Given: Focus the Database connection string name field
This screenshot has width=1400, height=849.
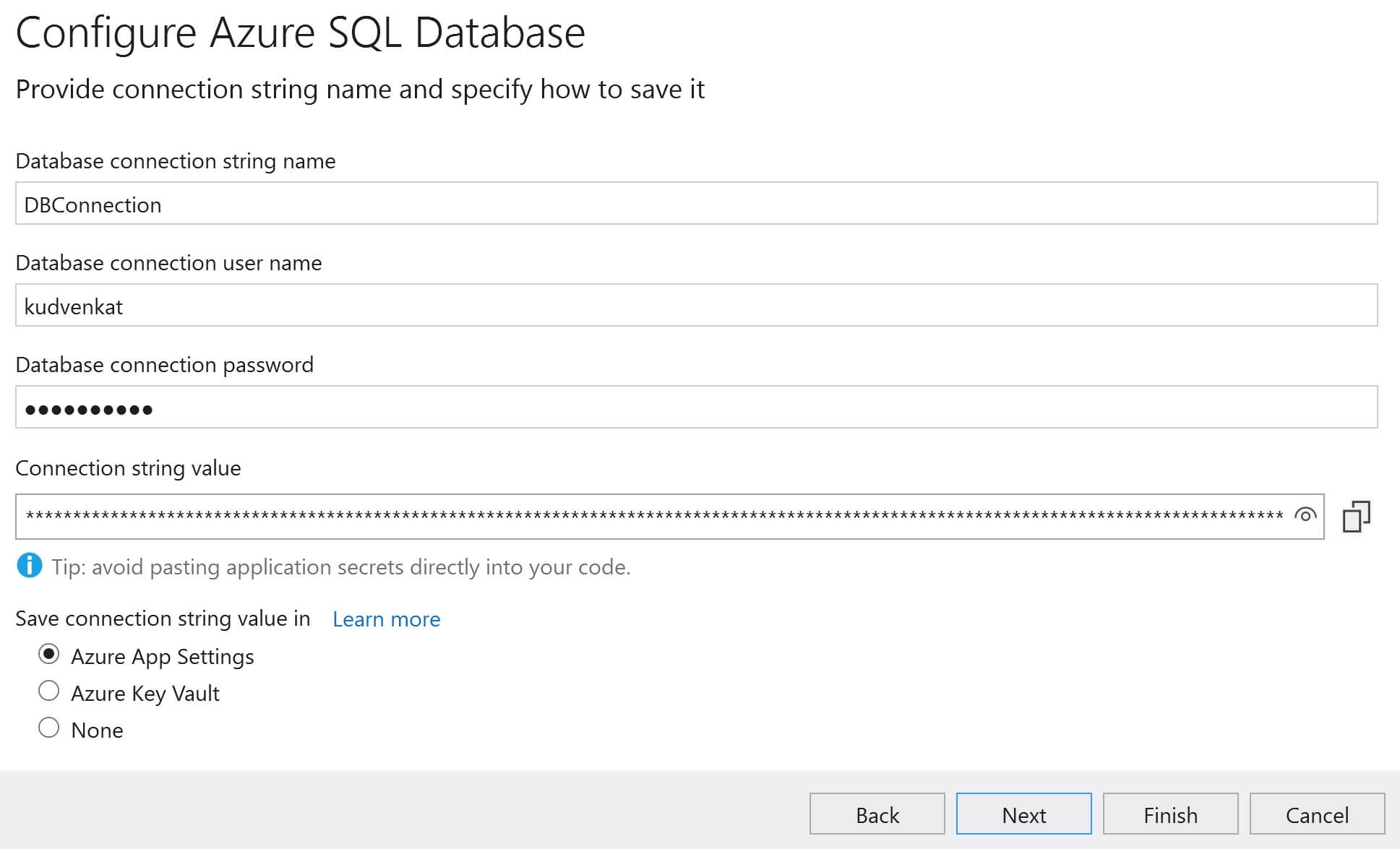Looking at the screenshot, I should tap(697, 204).
